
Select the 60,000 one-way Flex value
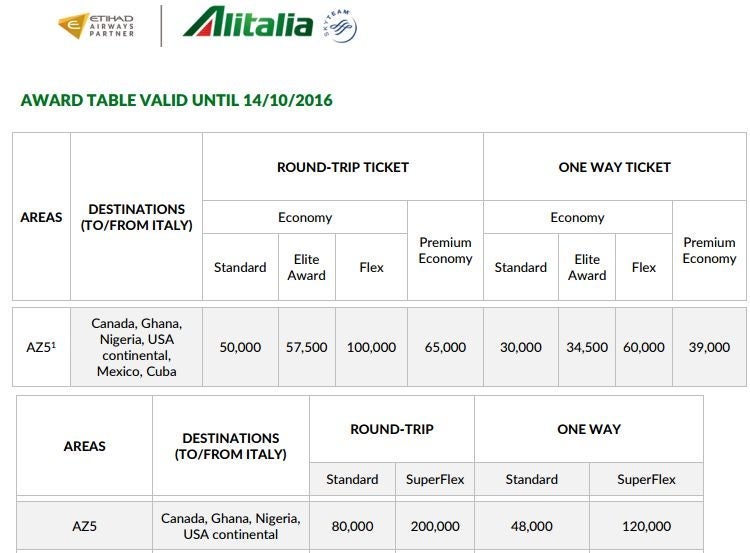point(644,347)
